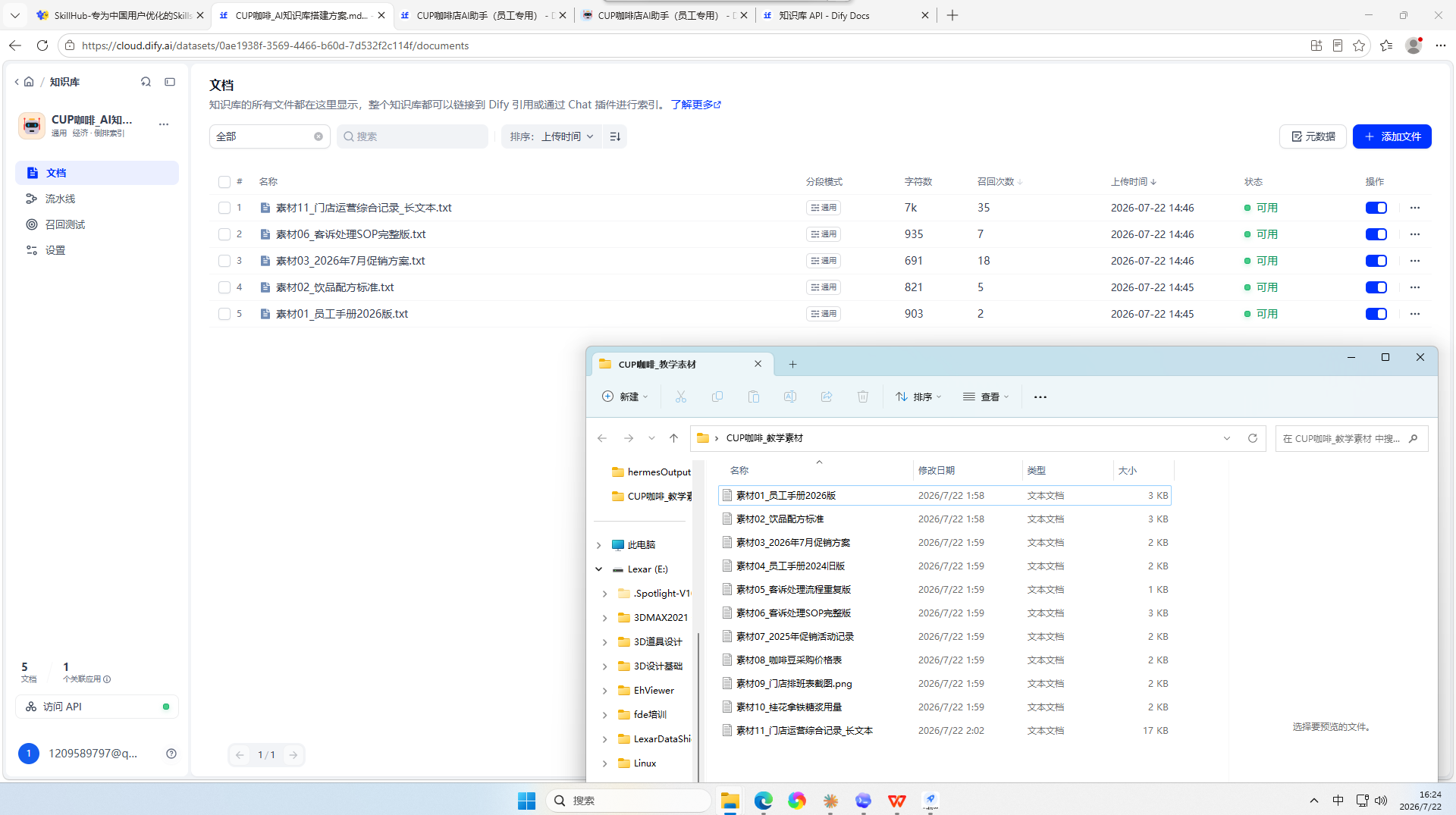Check the checkbox for 素材03 document
This screenshot has height=815, width=1456.
tap(224, 261)
